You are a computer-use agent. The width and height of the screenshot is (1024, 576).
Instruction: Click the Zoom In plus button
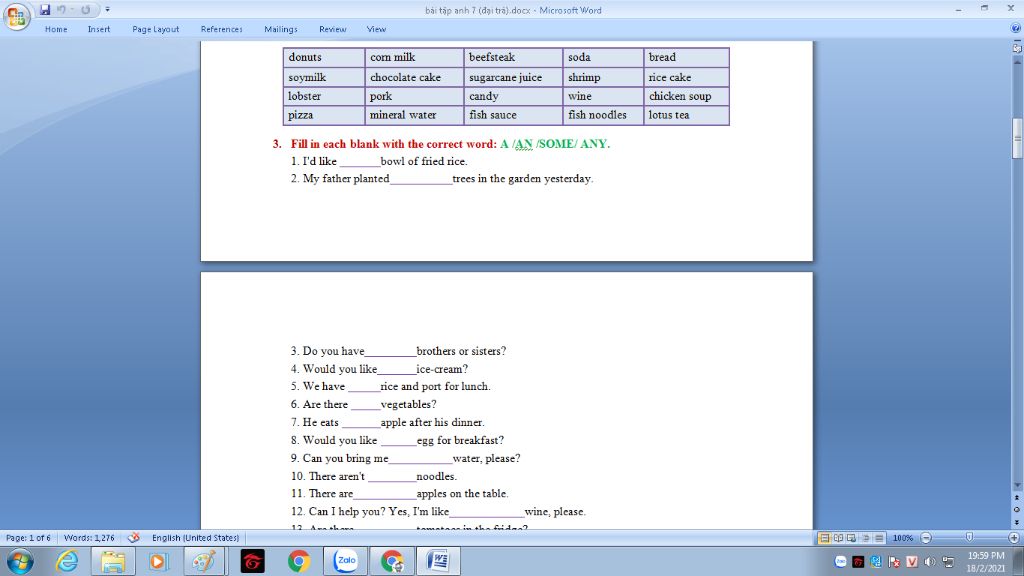(x=1014, y=538)
